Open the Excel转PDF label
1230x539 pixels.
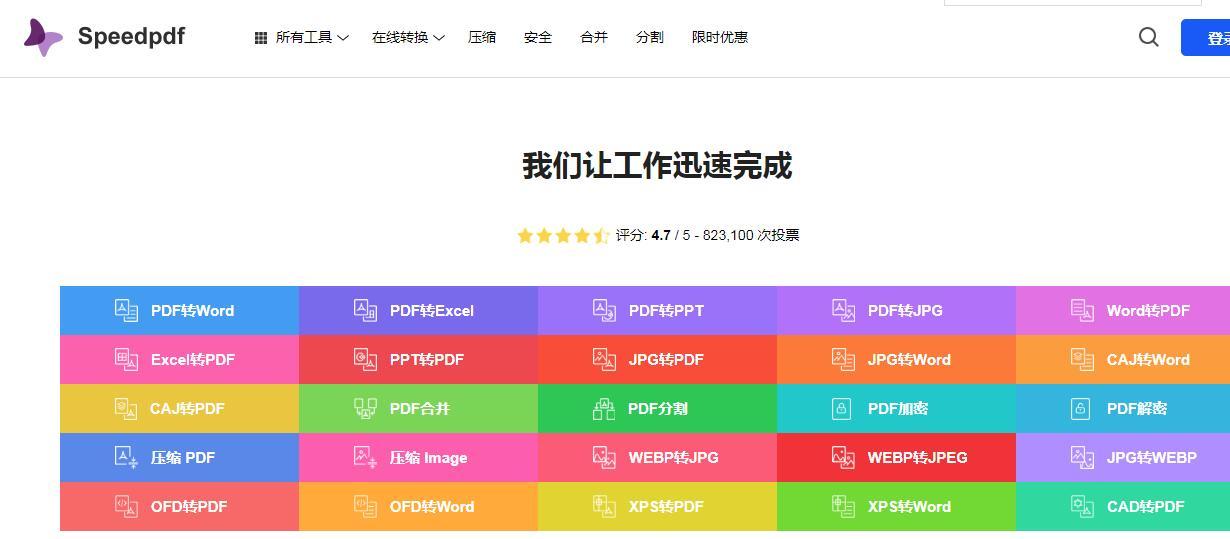click(193, 360)
